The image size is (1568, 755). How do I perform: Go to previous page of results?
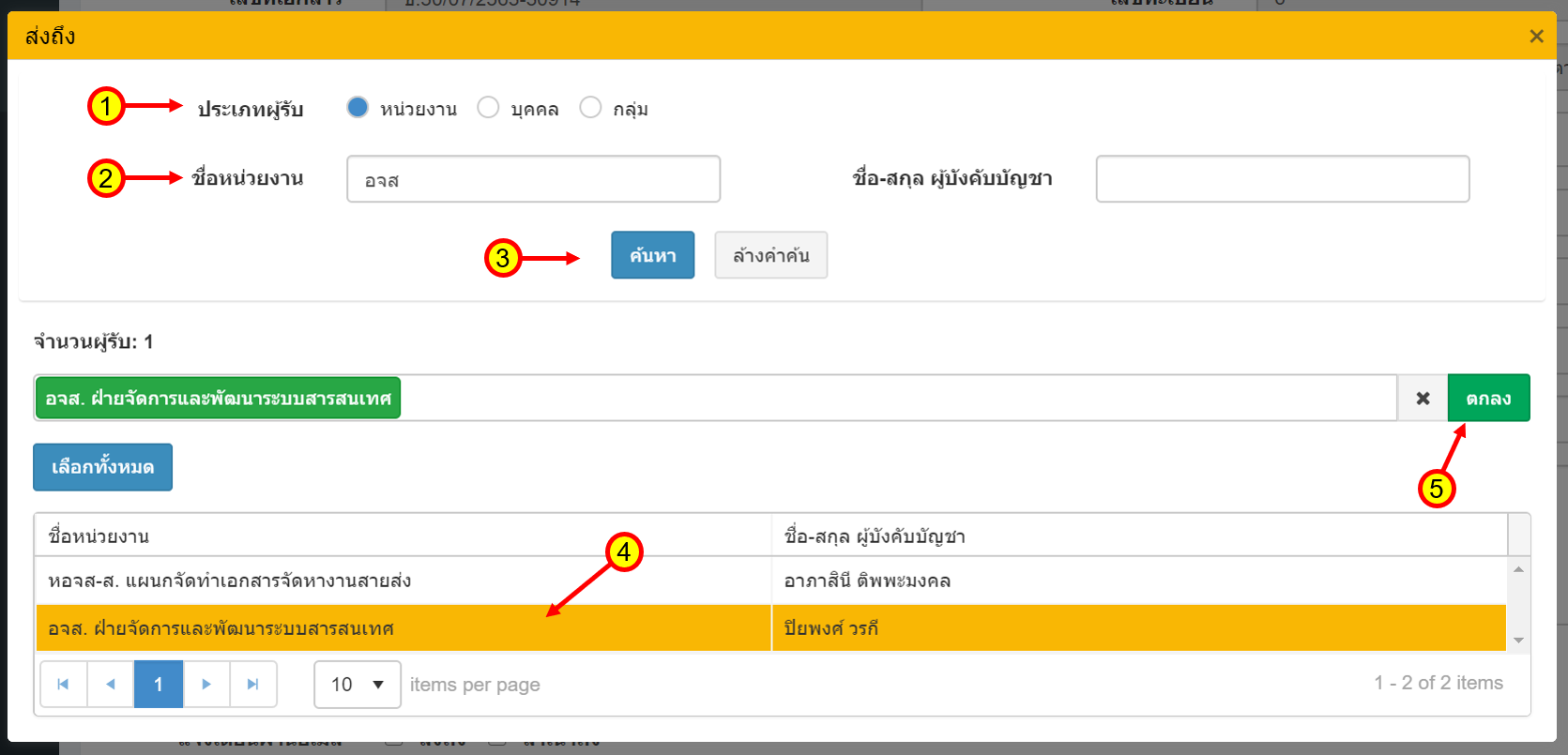pos(111,685)
